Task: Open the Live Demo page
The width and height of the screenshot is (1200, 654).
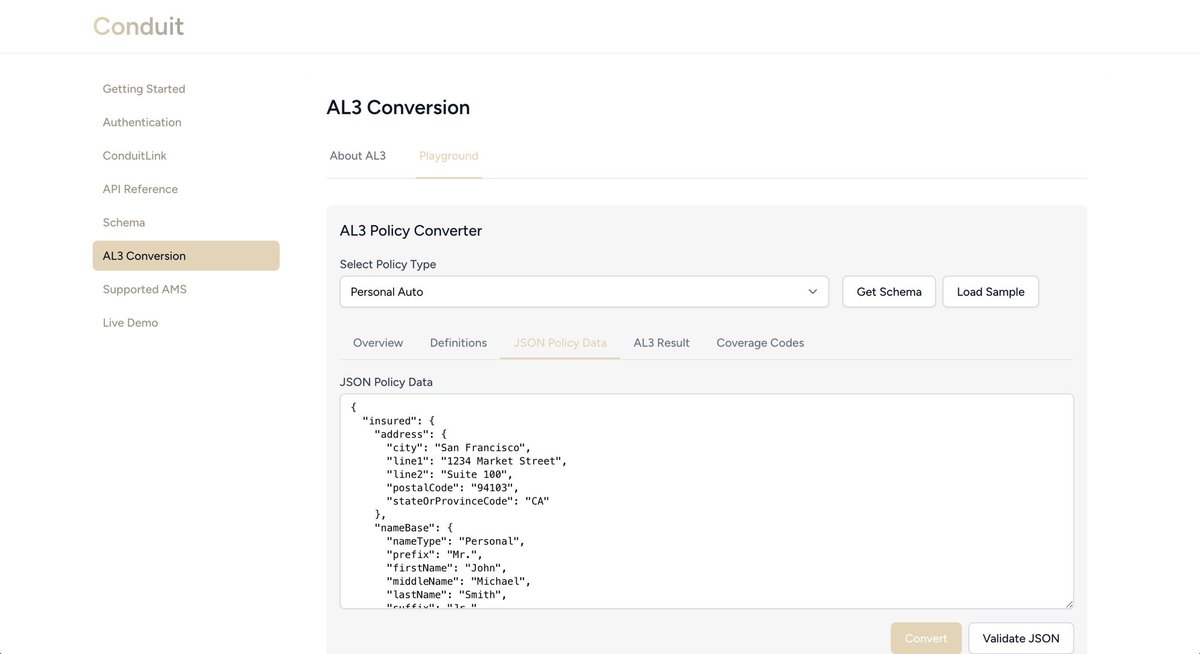Action: click(131, 320)
